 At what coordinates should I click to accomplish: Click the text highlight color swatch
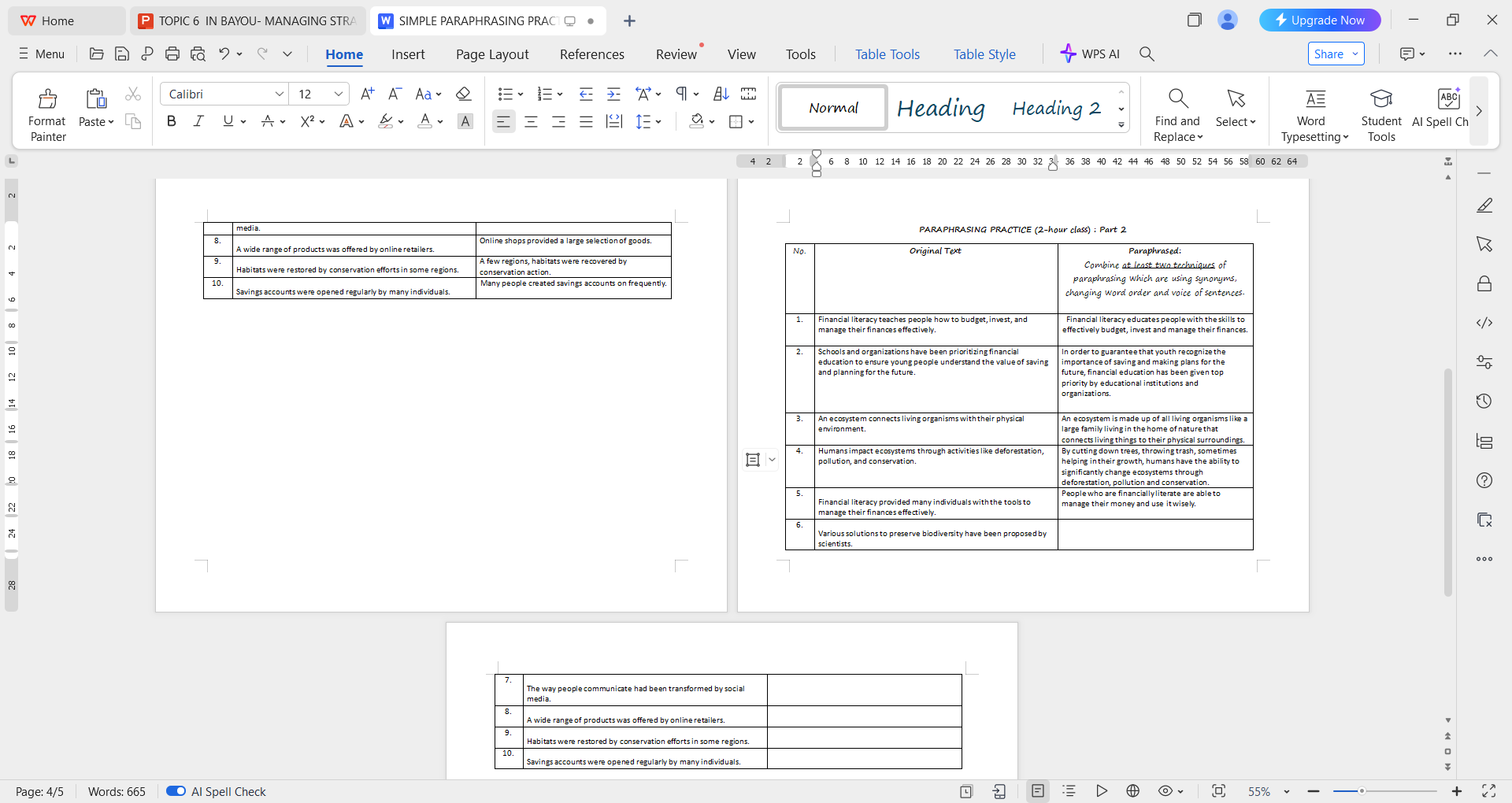click(385, 121)
